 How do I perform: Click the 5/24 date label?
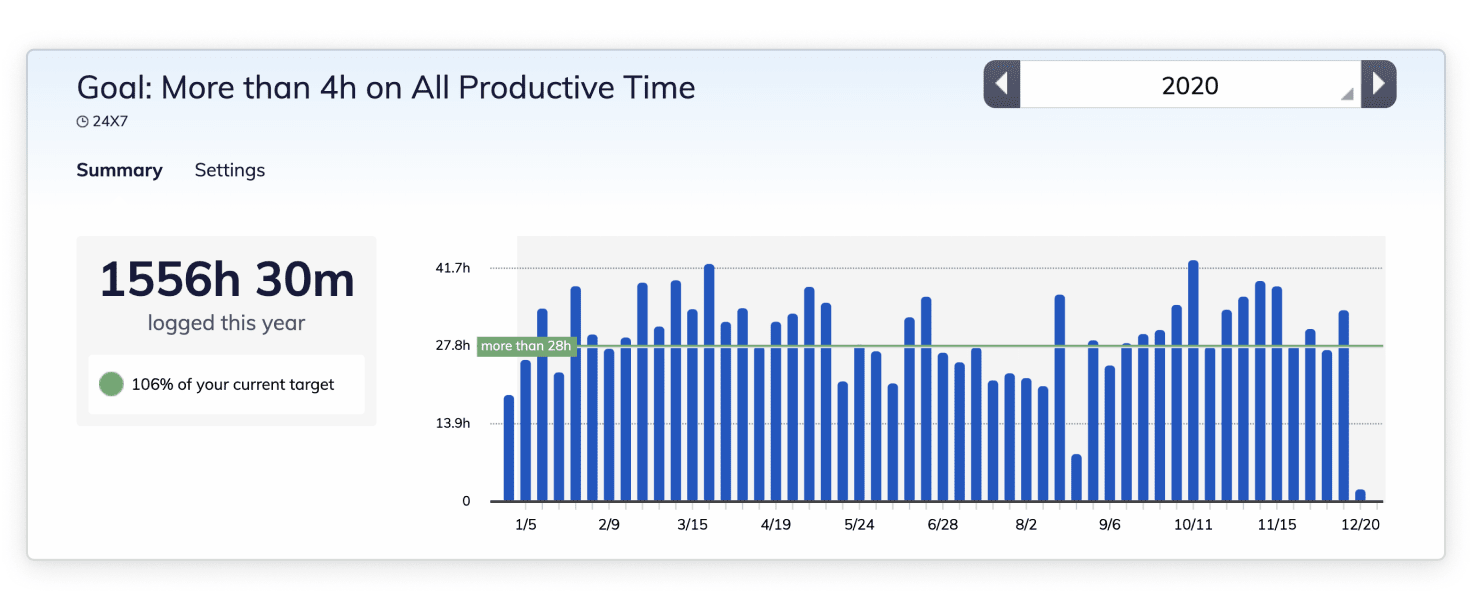point(860,523)
